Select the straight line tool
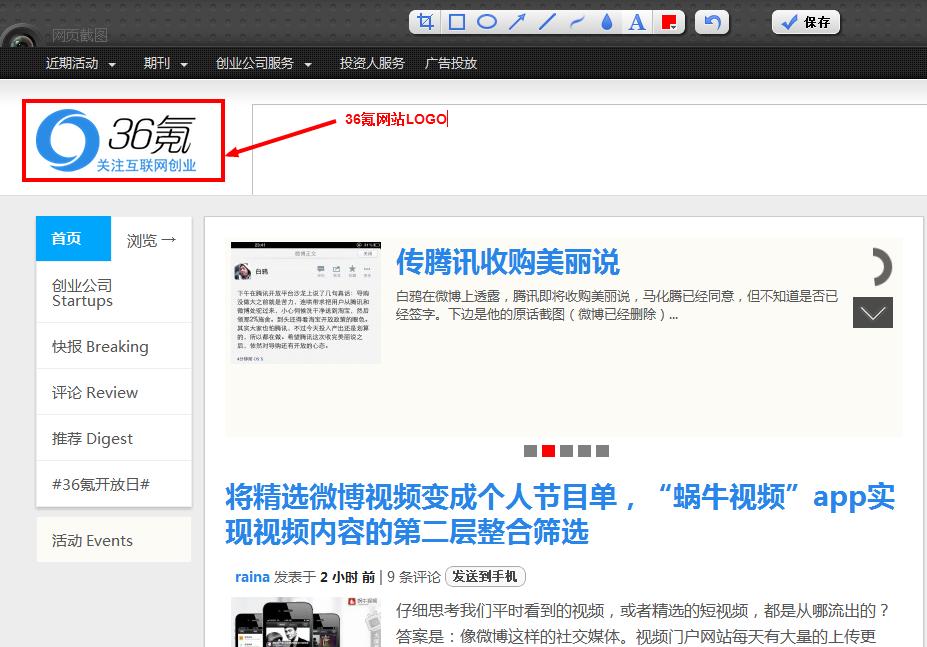The image size is (927, 647). click(x=547, y=22)
